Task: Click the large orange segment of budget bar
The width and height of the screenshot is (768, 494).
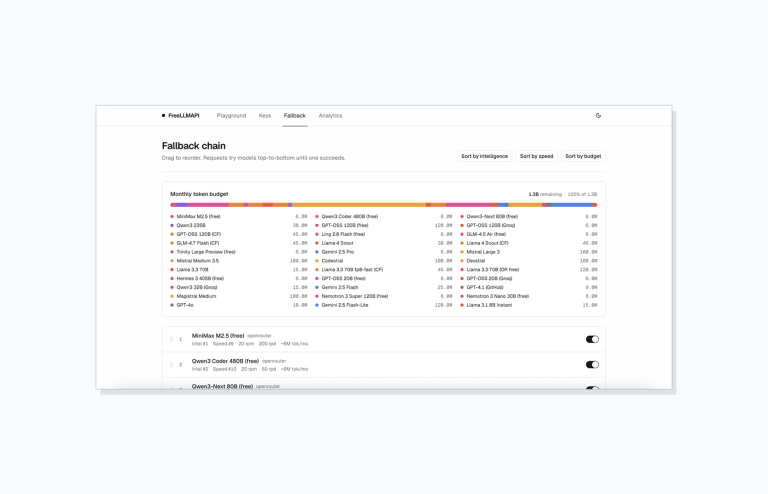Action: point(359,205)
